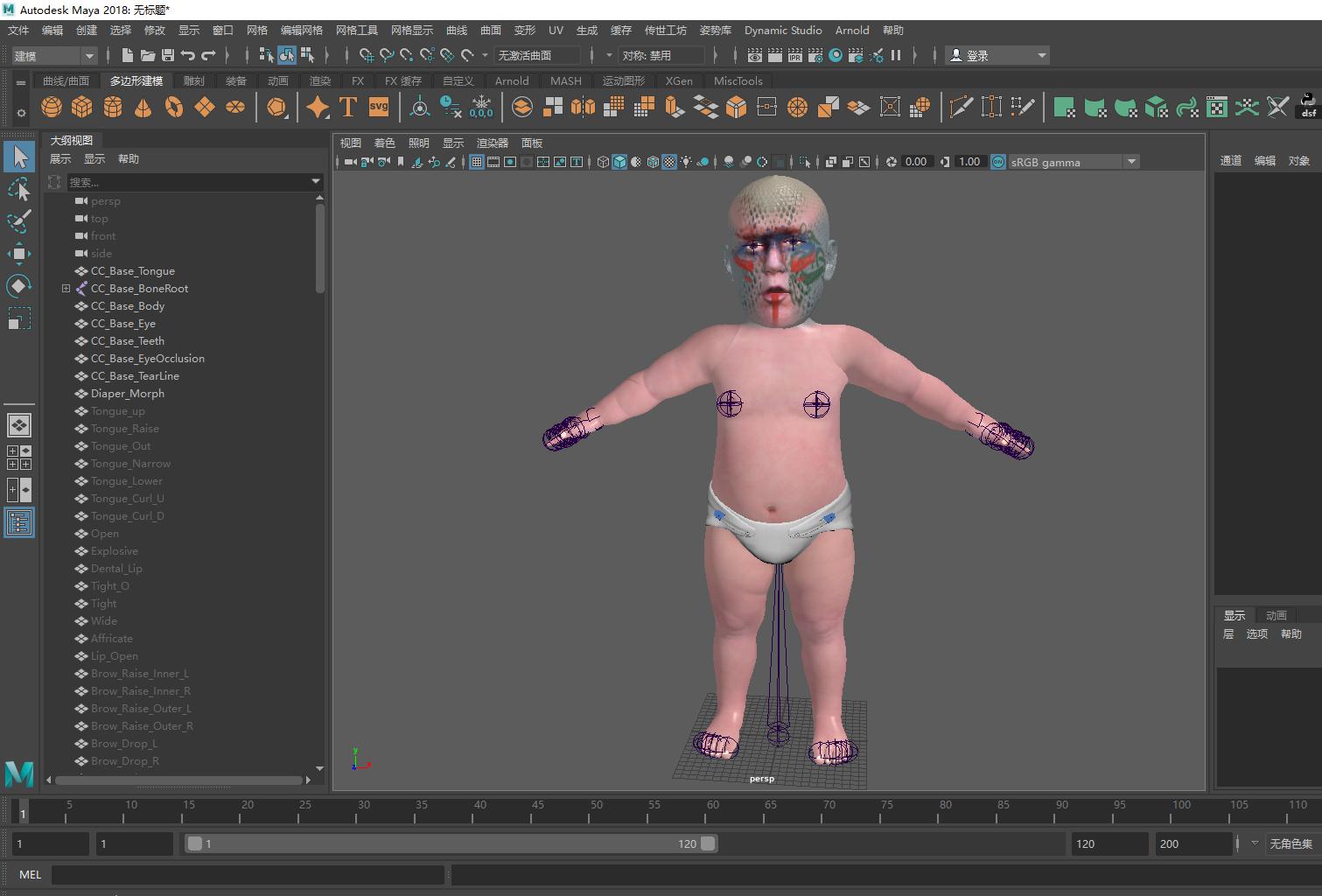This screenshot has height=896, width=1322.
Task: Open the 网格工具 menu
Action: (x=357, y=30)
